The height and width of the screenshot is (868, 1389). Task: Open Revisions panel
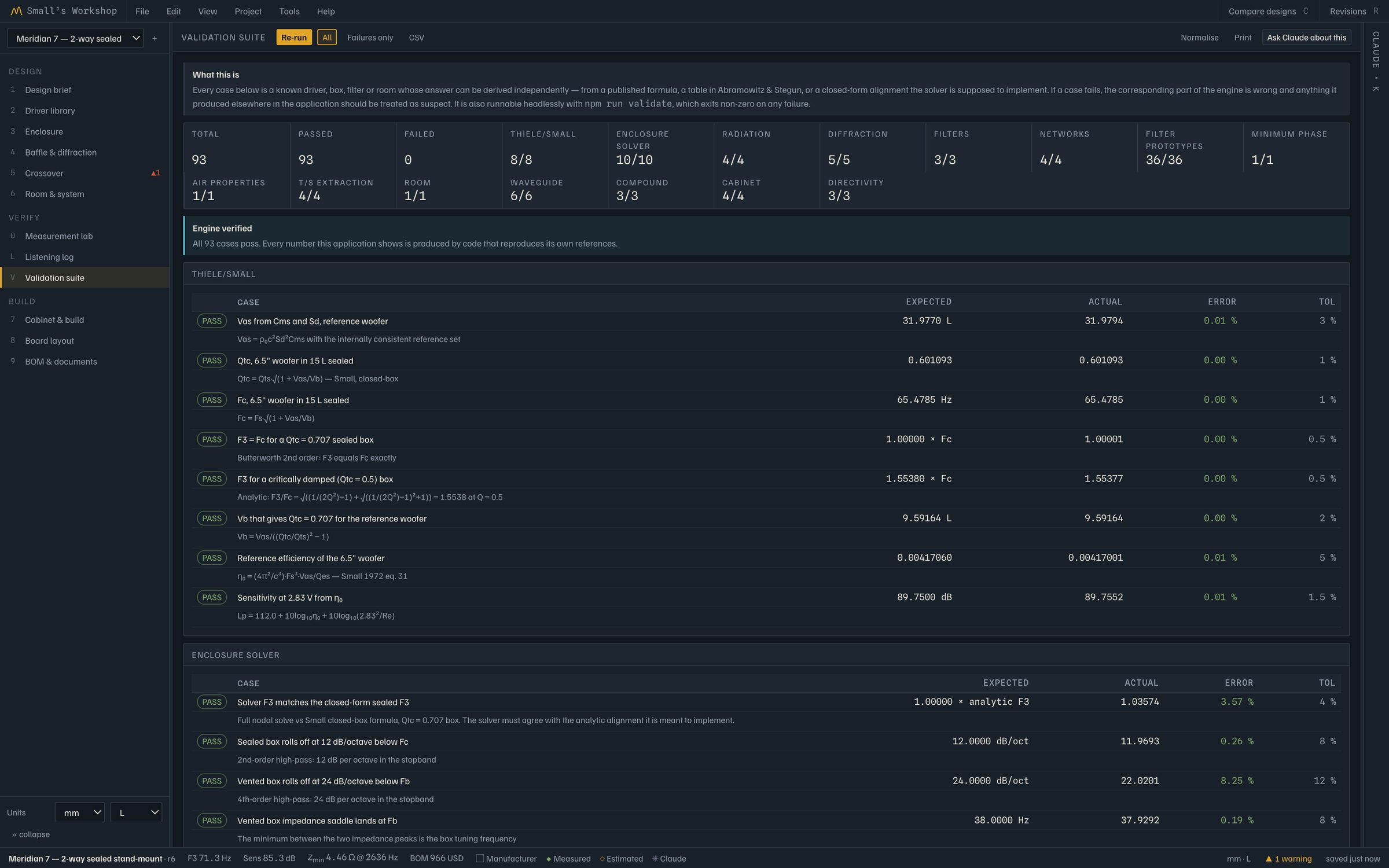coord(1353,11)
